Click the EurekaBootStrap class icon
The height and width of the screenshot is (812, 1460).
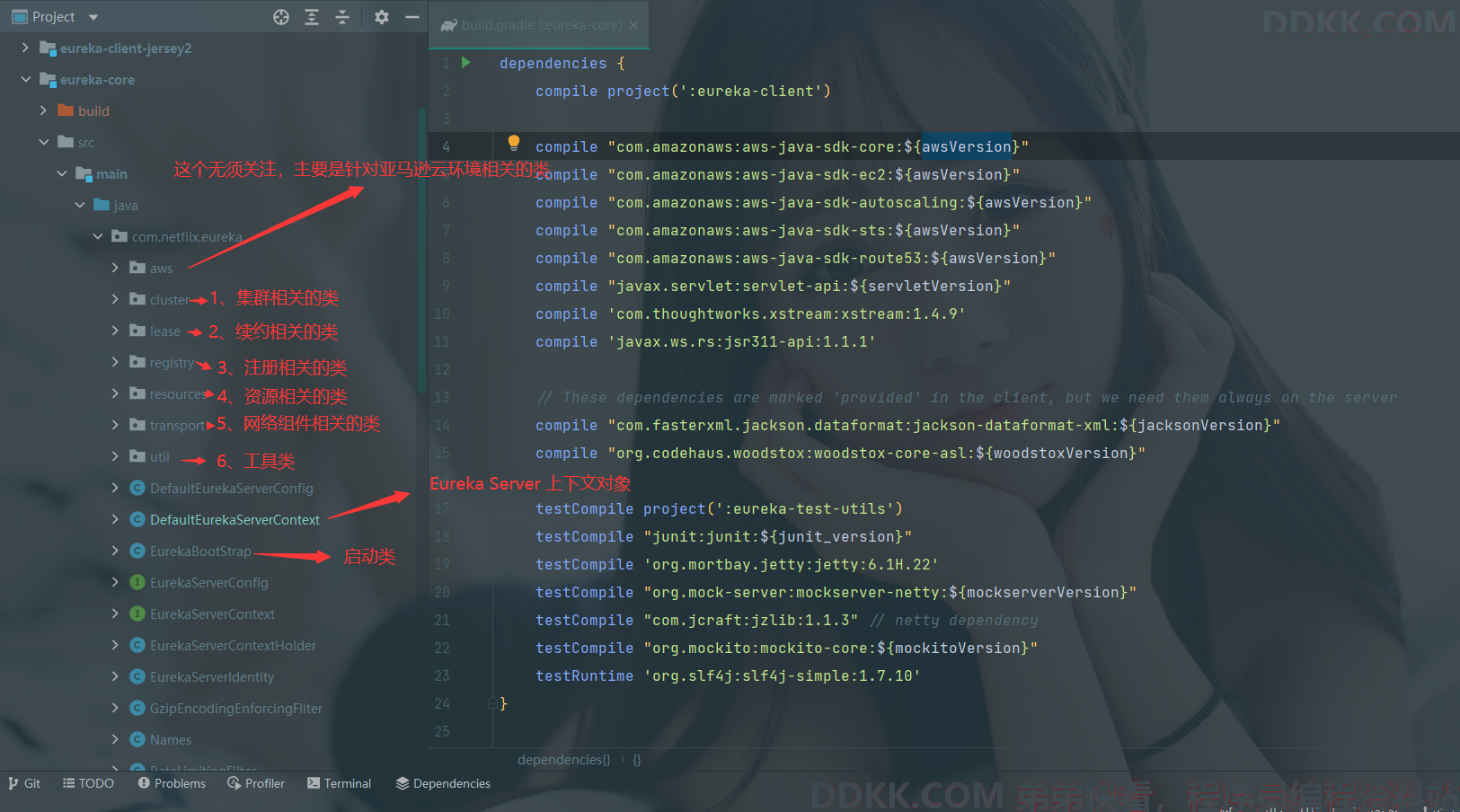pos(137,551)
